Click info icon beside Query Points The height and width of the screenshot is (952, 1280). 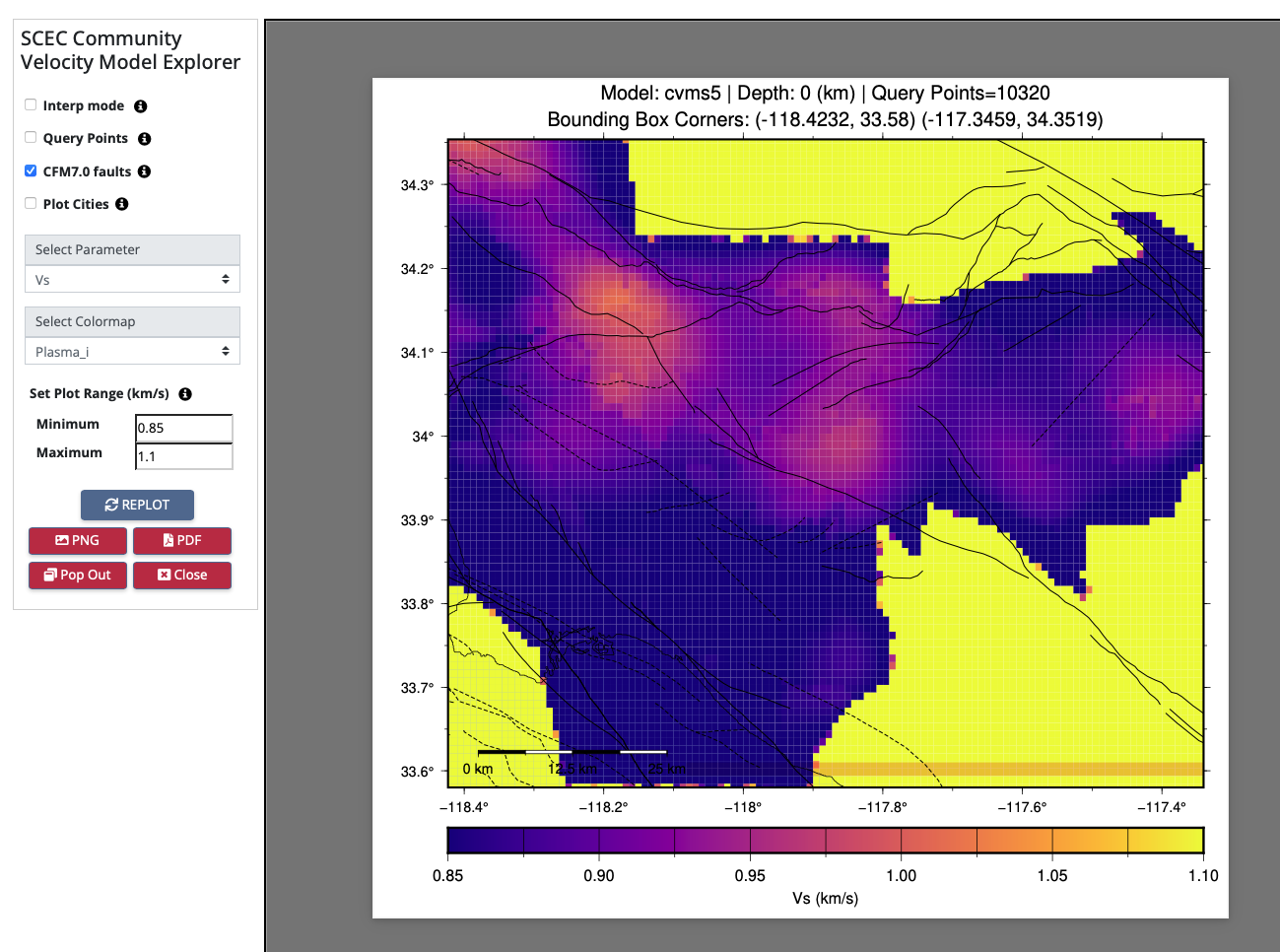(144, 139)
